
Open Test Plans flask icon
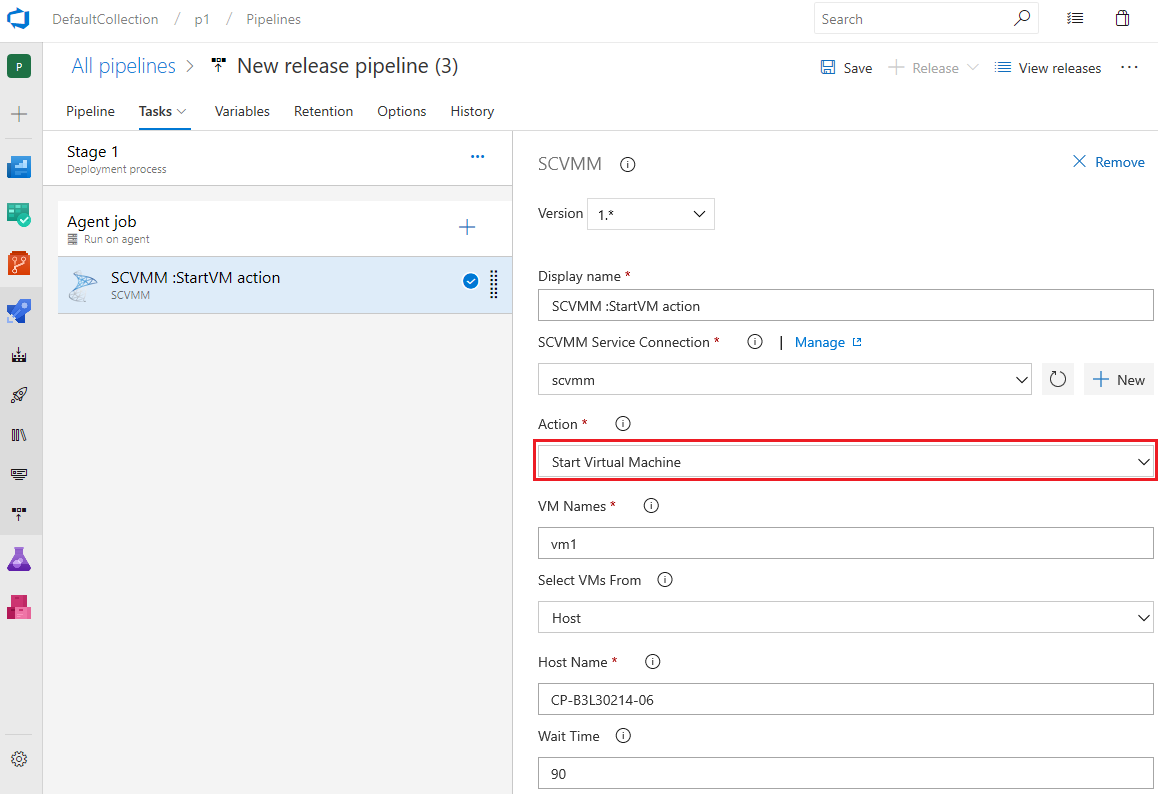click(19, 559)
